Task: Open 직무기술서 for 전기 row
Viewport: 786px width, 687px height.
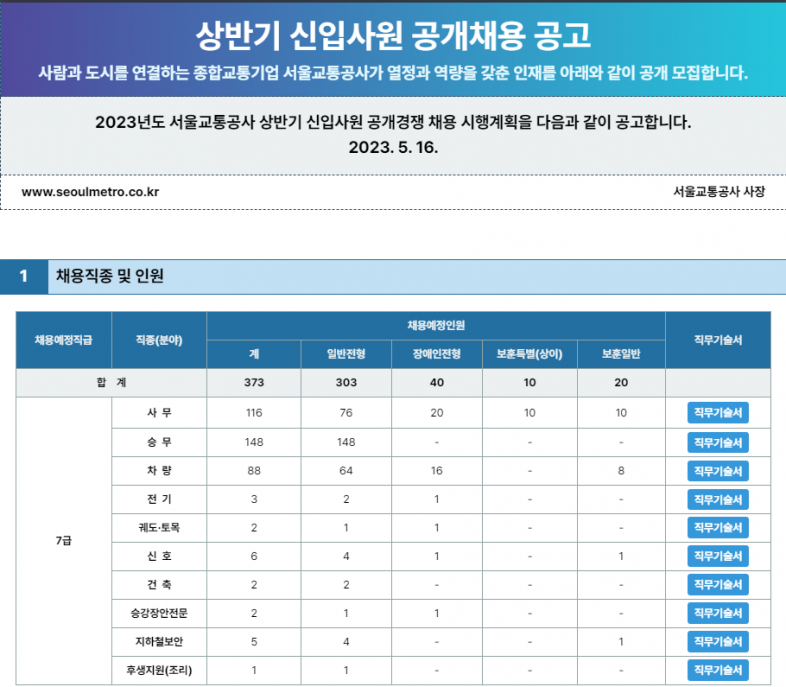Action: tap(718, 500)
